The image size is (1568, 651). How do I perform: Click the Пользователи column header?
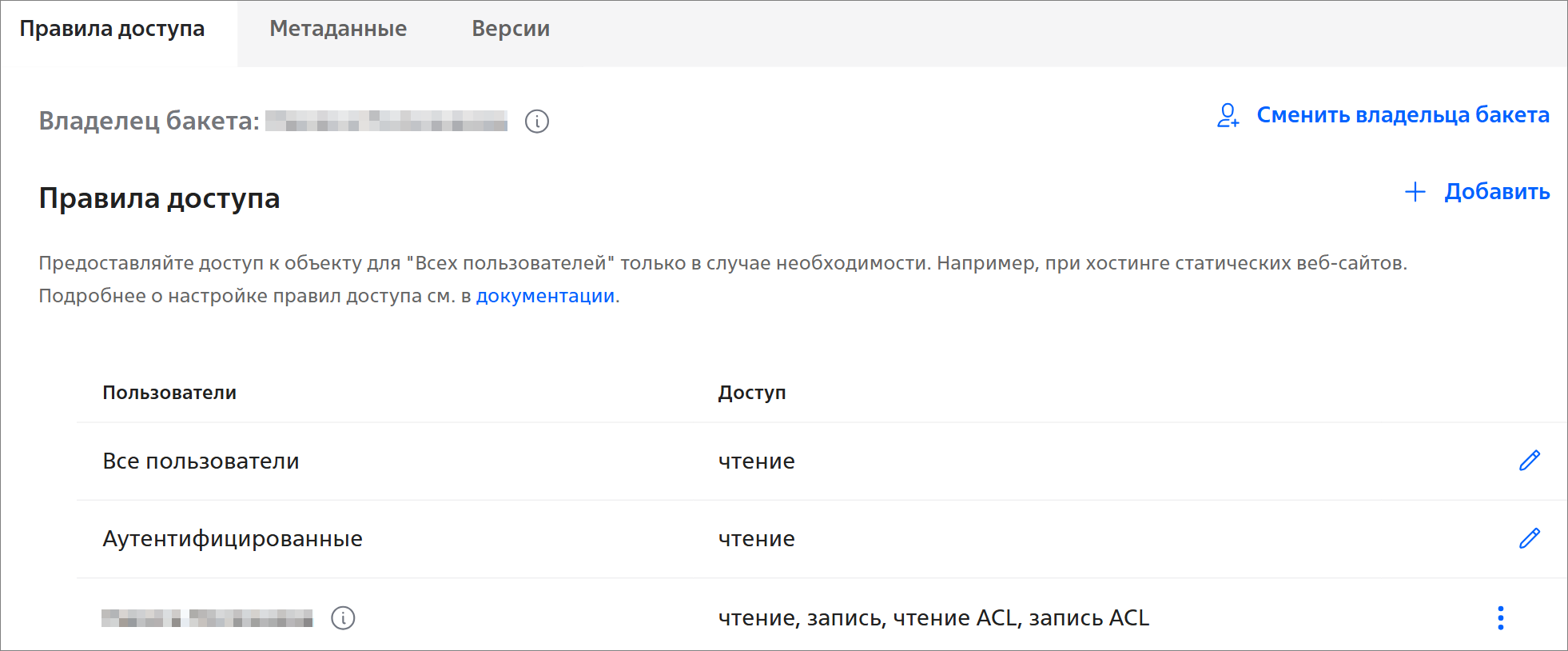[x=169, y=393]
